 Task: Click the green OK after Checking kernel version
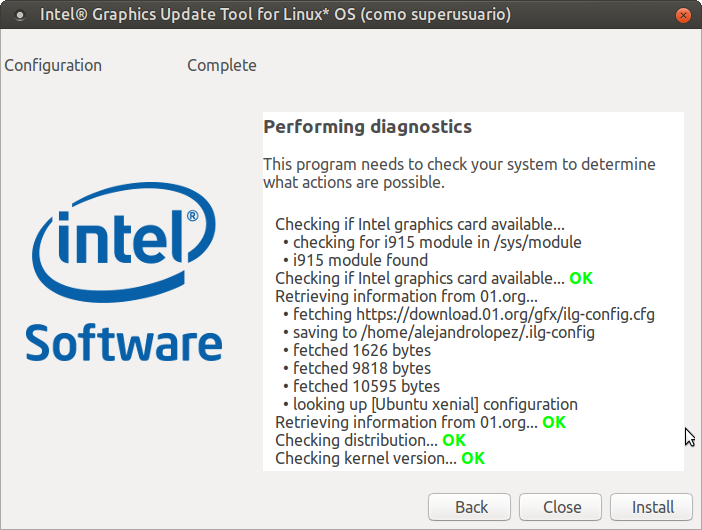(x=473, y=458)
